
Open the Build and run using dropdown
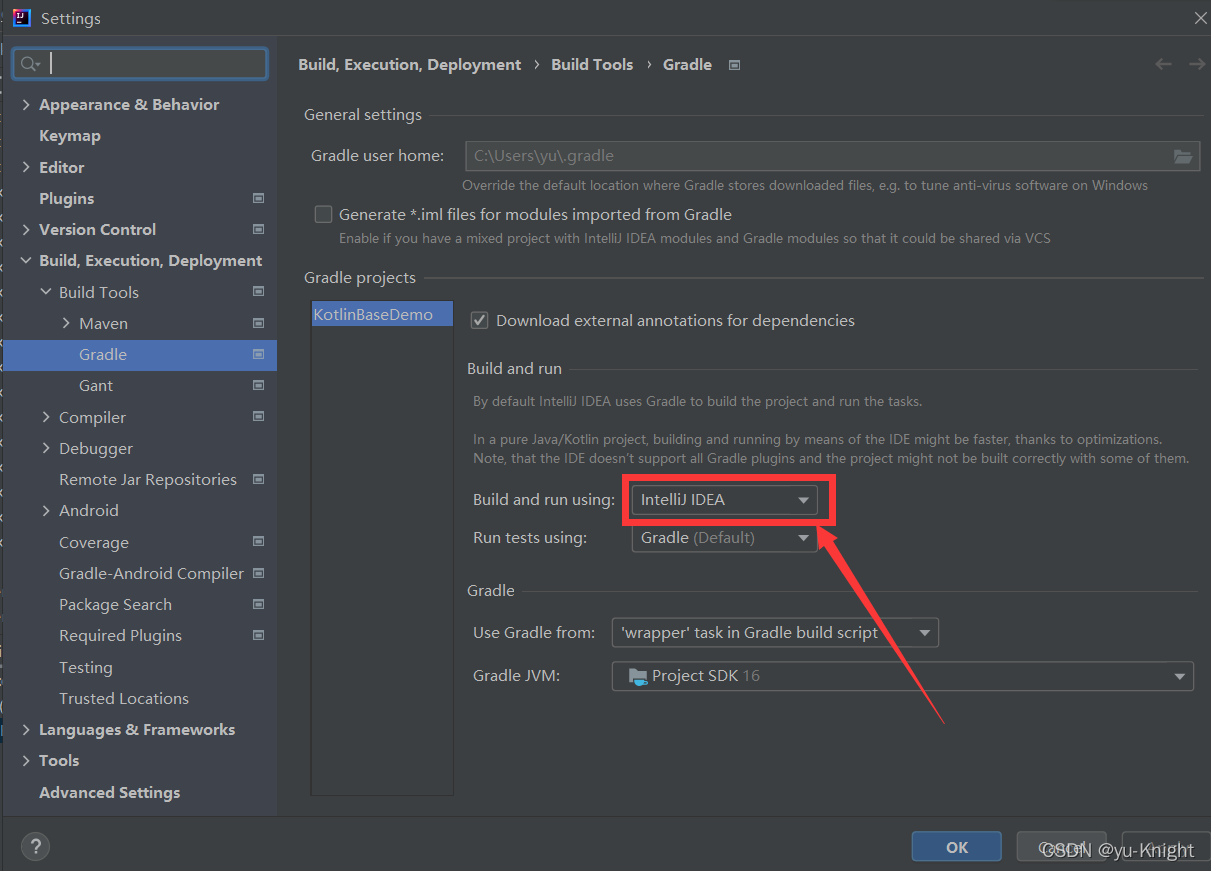[x=724, y=500]
